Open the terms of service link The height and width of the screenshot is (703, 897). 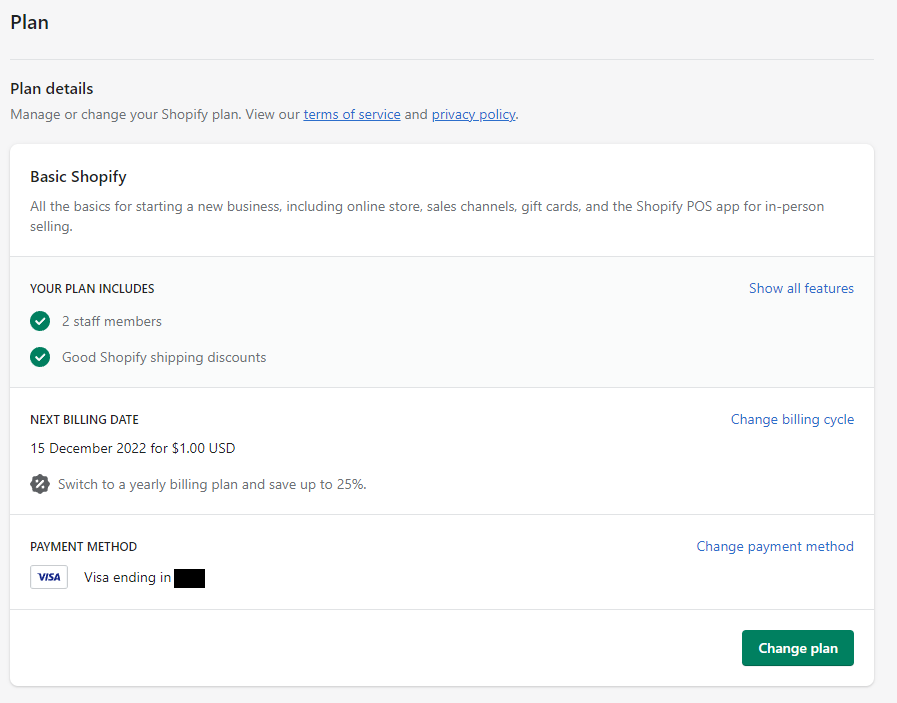[x=352, y=114]
